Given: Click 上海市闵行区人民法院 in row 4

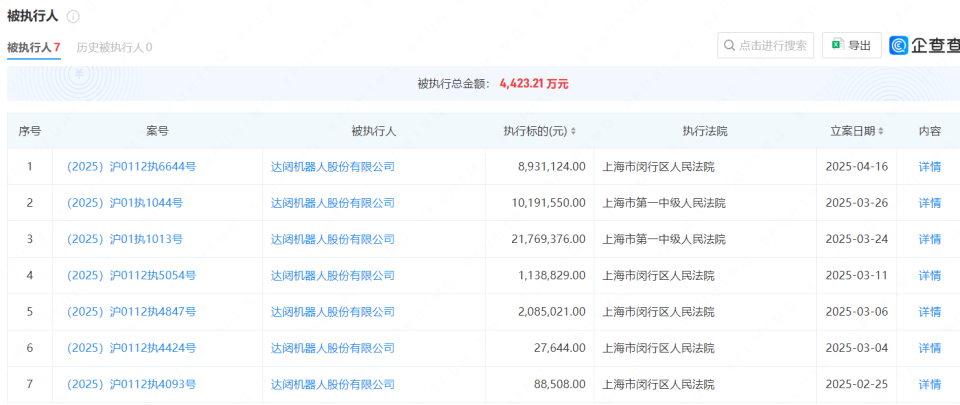Looking at the screenshot, I should 658,275.
